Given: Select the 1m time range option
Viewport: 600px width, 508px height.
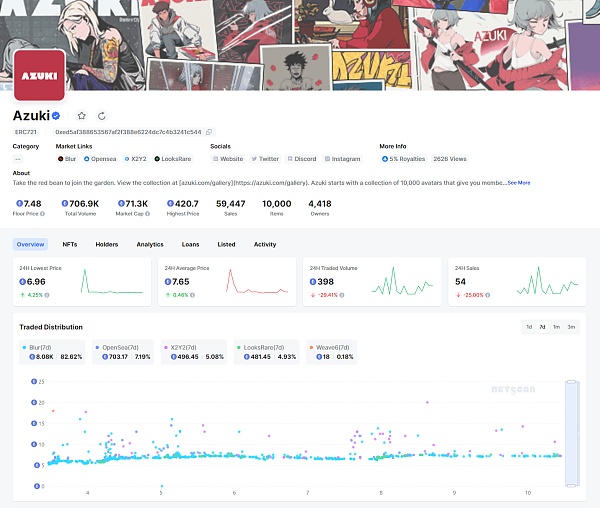Looking at the screenshot, I should [x=556, y=327].
